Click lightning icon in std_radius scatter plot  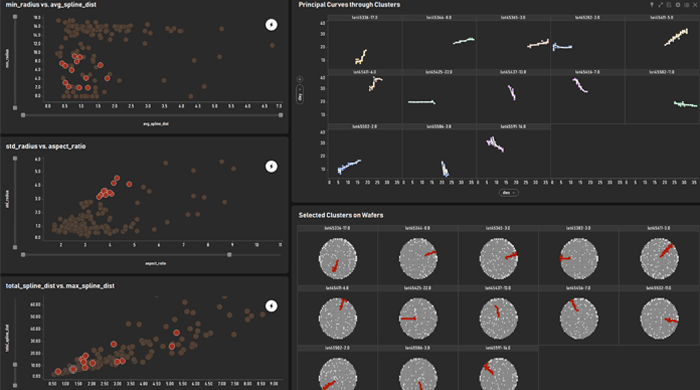271,166
